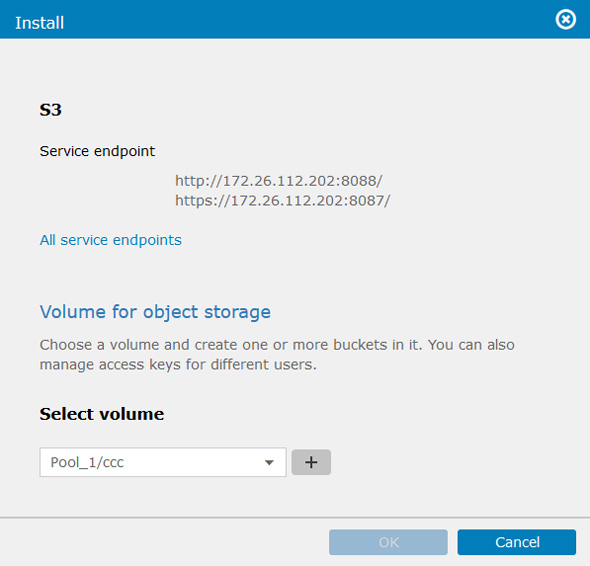Screen dimensions: 590x566
Task: Select the https://172.26.112.202:8087/ endpoint text
Action: click(283, 201)
